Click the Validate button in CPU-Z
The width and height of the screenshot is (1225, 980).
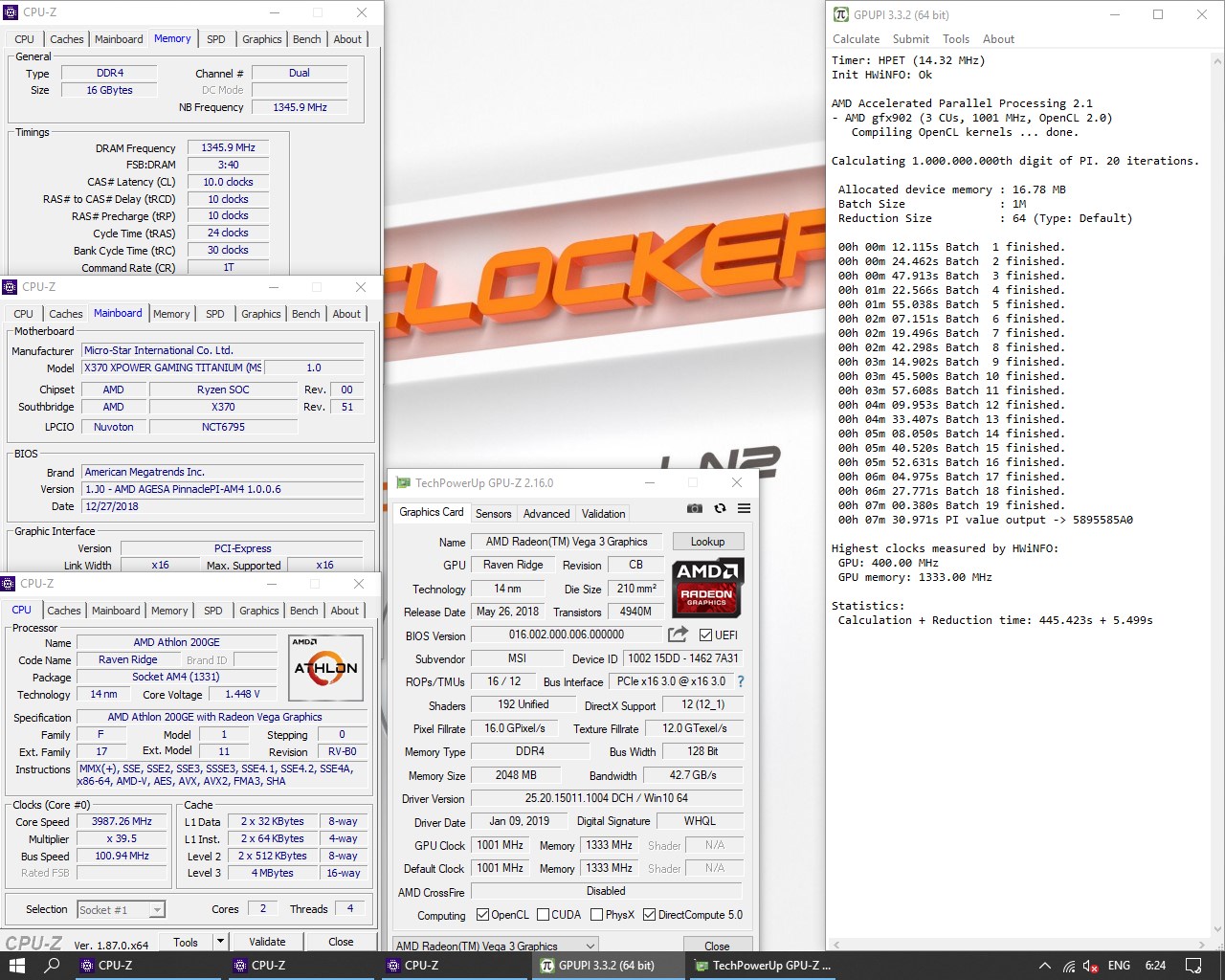(x=267, y=942)
